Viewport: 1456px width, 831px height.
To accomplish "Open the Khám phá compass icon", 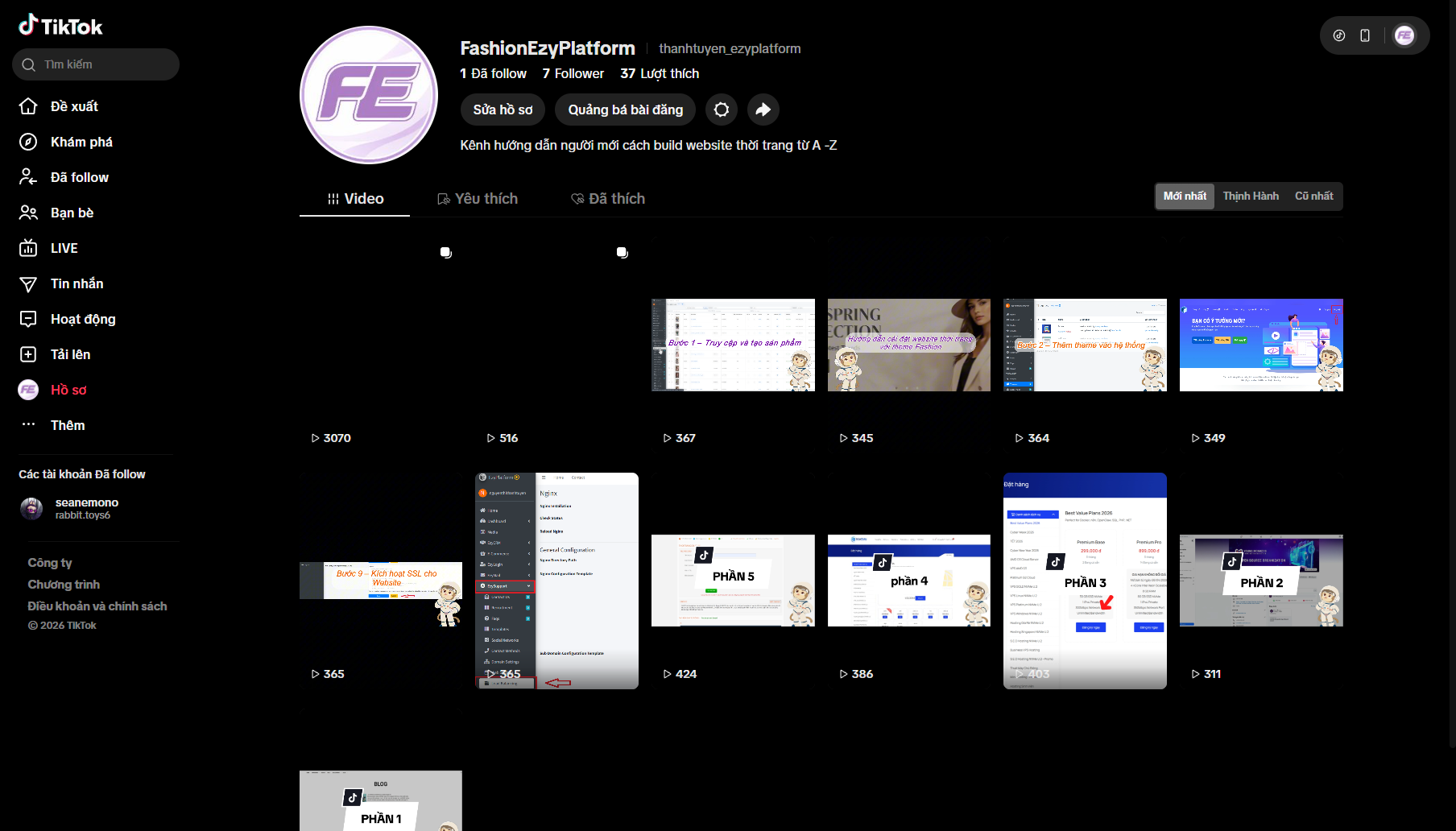I will [x=28, y=142].
